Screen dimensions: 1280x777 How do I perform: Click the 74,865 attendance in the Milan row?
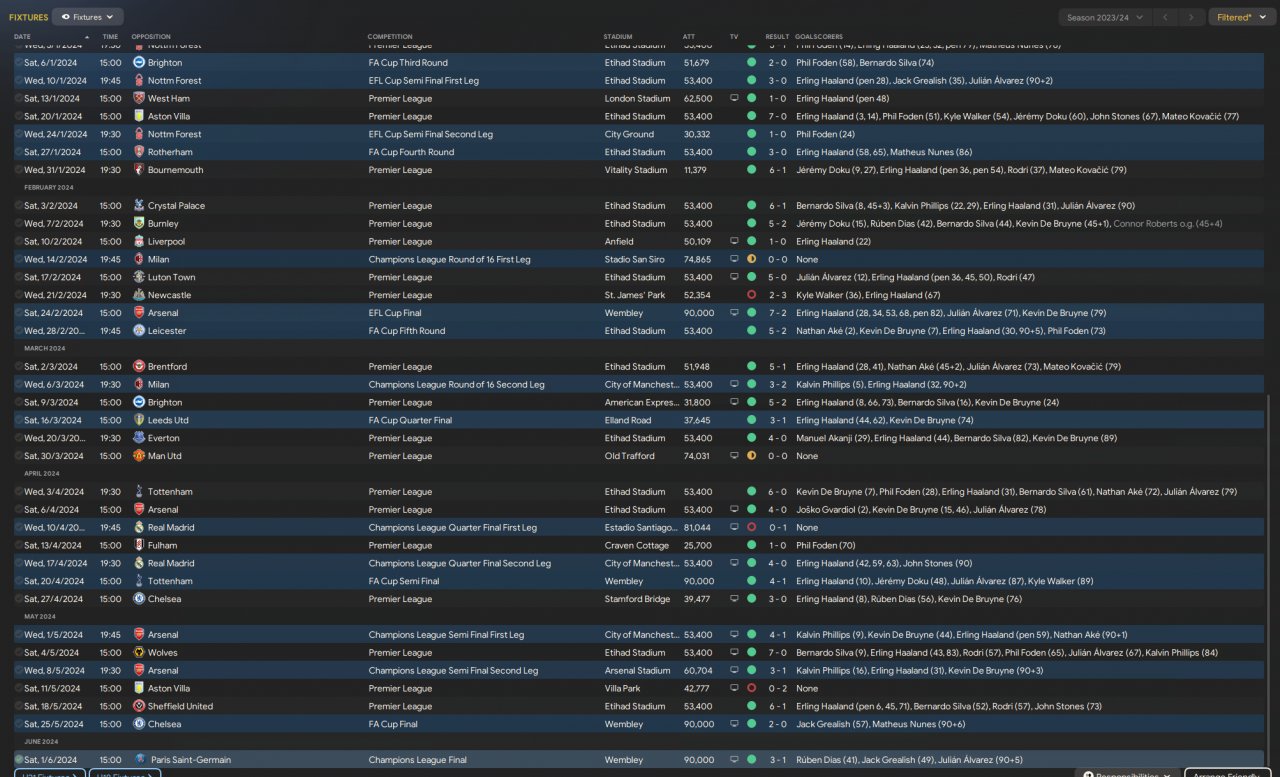point(698,259)
